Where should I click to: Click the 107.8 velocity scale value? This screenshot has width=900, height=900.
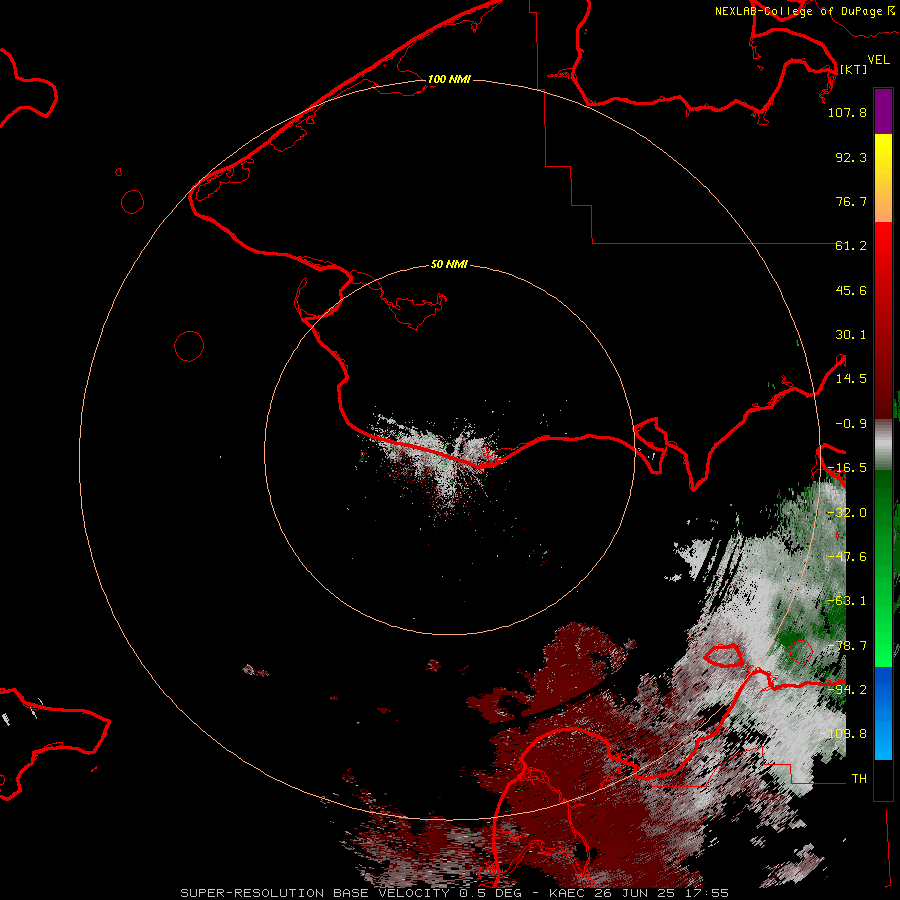tap(847, 112)
